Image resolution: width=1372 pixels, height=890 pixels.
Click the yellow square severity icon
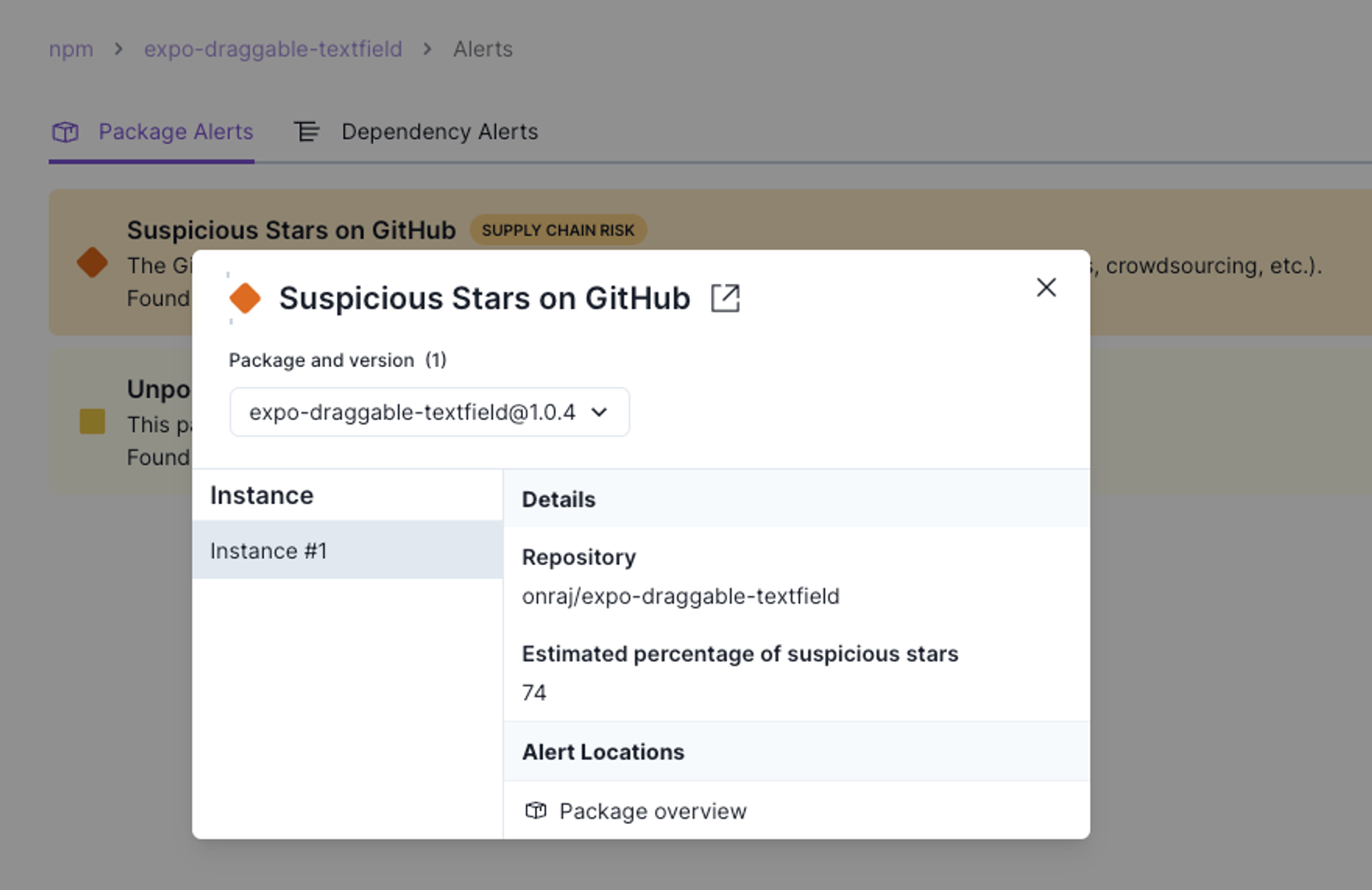(x=93, y=421)
